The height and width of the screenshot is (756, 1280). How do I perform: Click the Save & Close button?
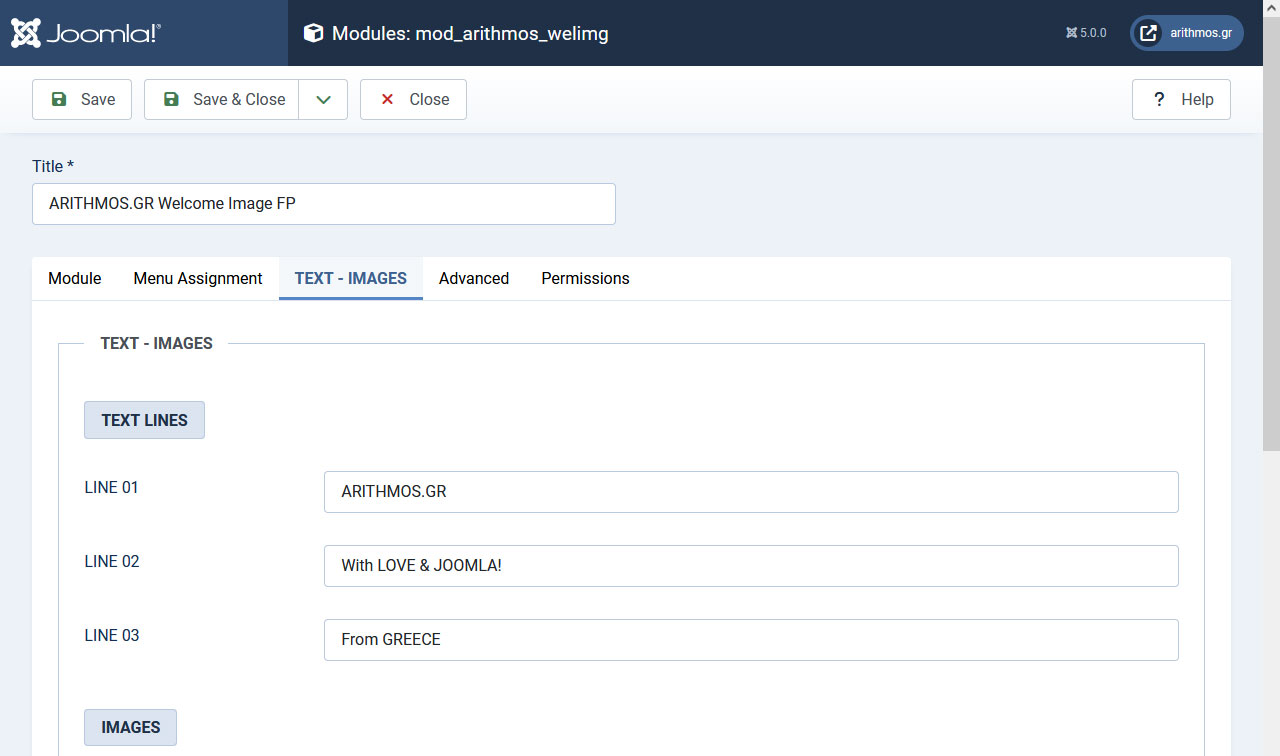click(x=222, y=99)
